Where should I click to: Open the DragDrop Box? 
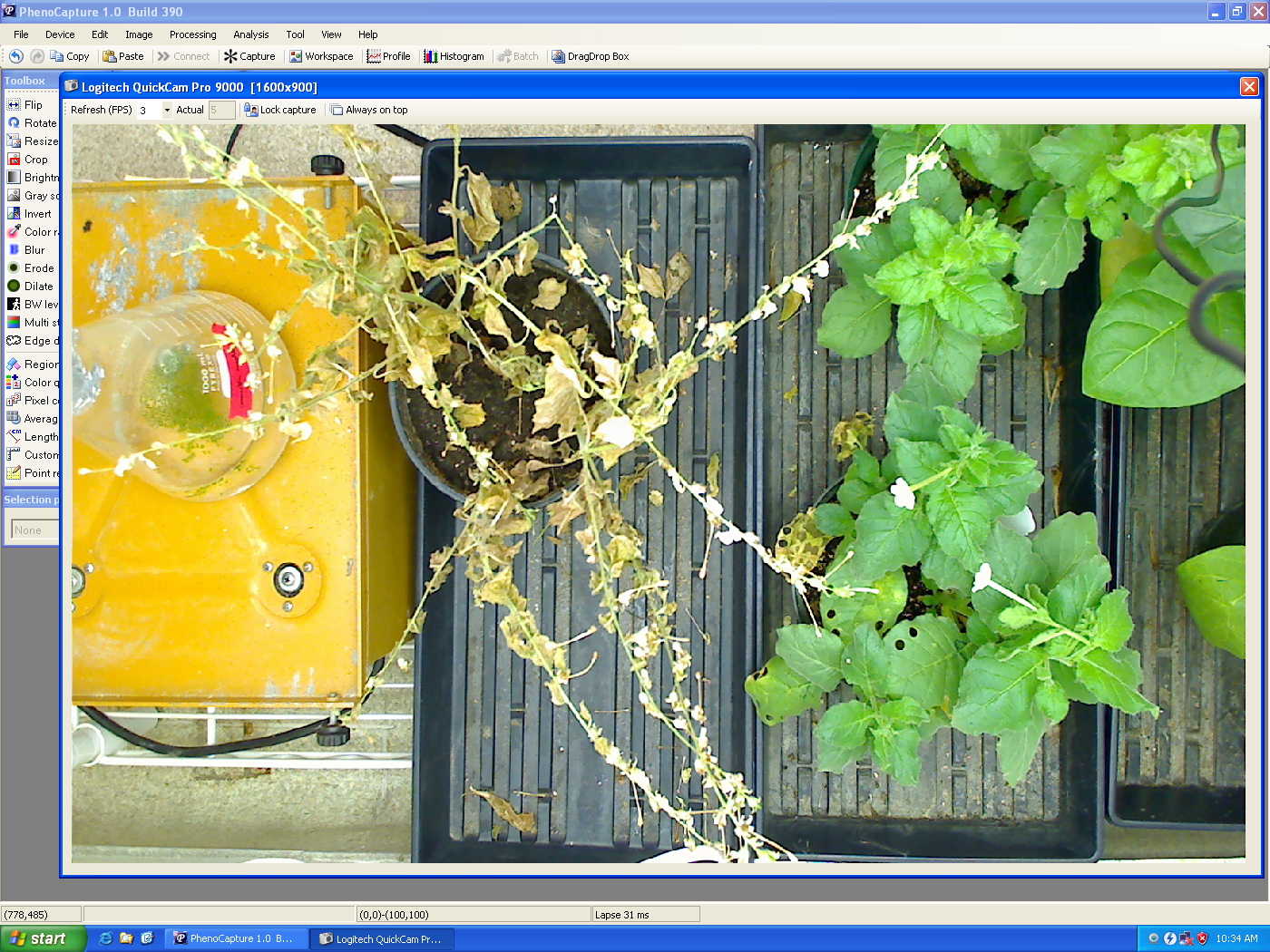point(590,56)
